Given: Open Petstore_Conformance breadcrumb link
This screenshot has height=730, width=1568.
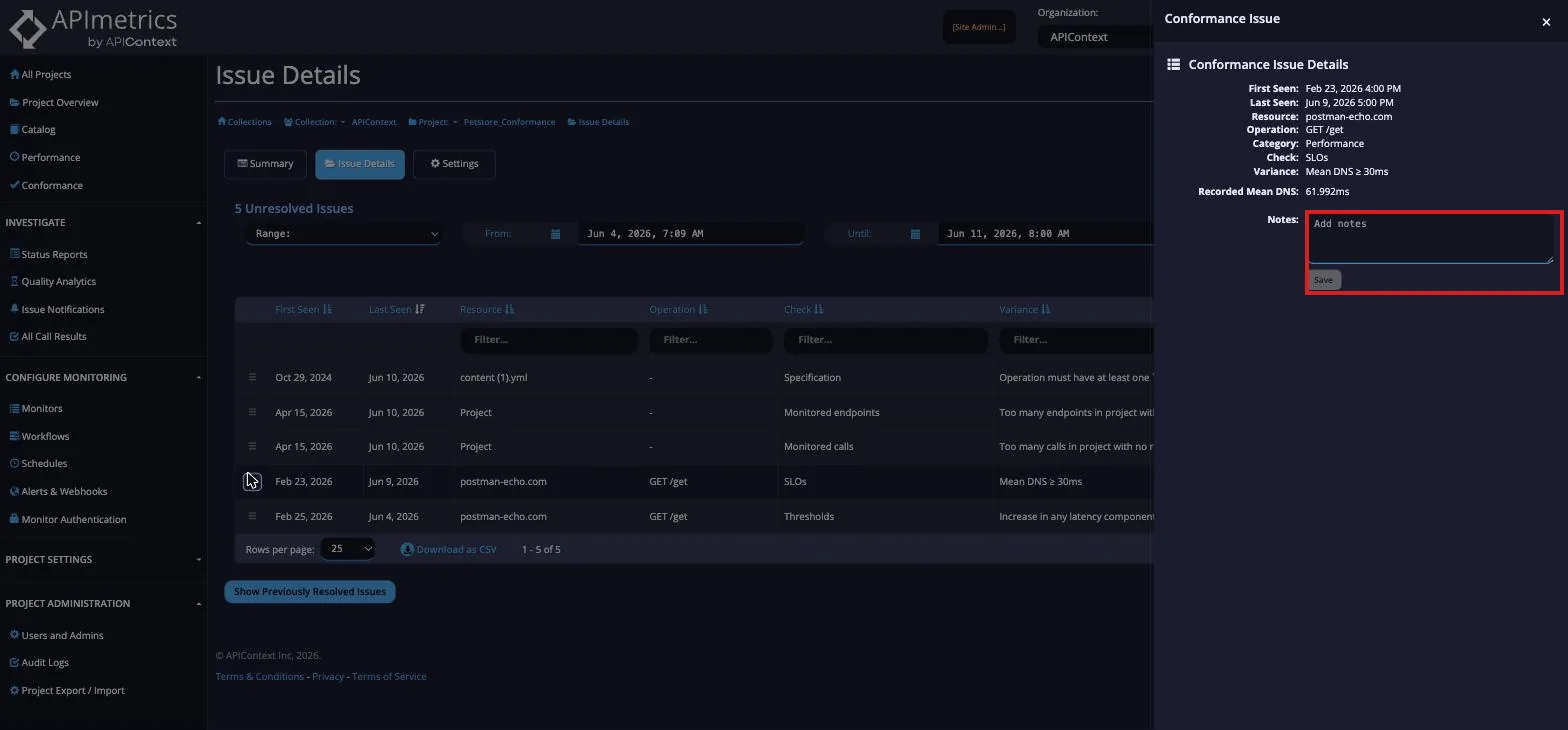Looking at the screenshot, I should point(509,122).
